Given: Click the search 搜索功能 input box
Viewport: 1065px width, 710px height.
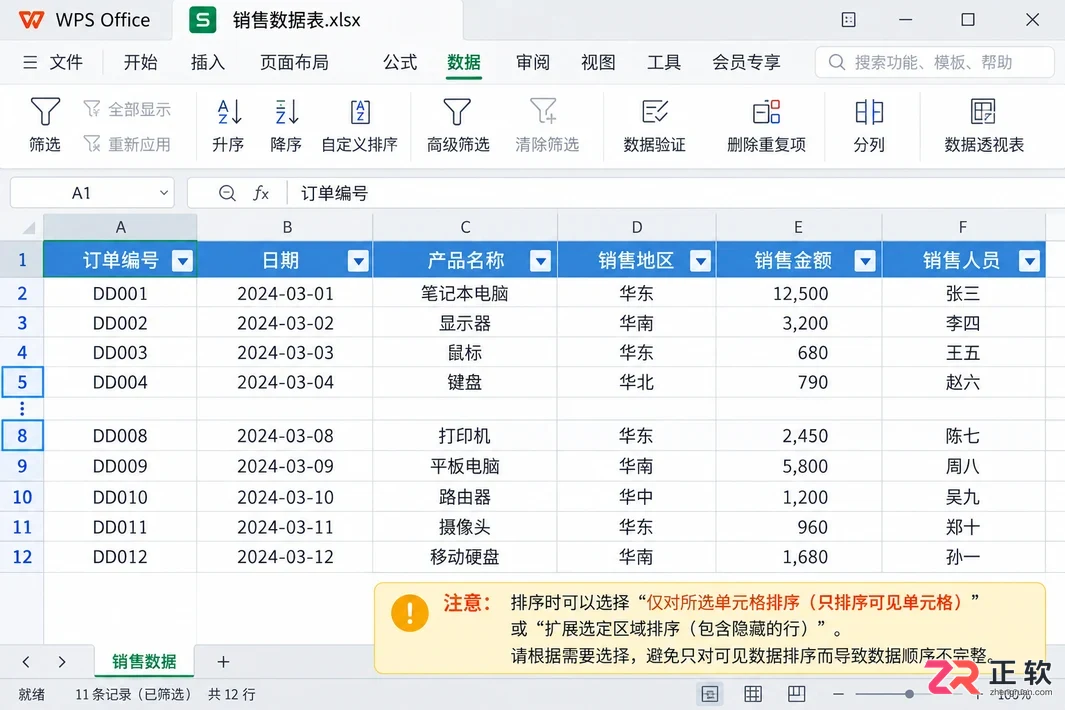Looking at the screenshot, I should [x=935, y=63].
